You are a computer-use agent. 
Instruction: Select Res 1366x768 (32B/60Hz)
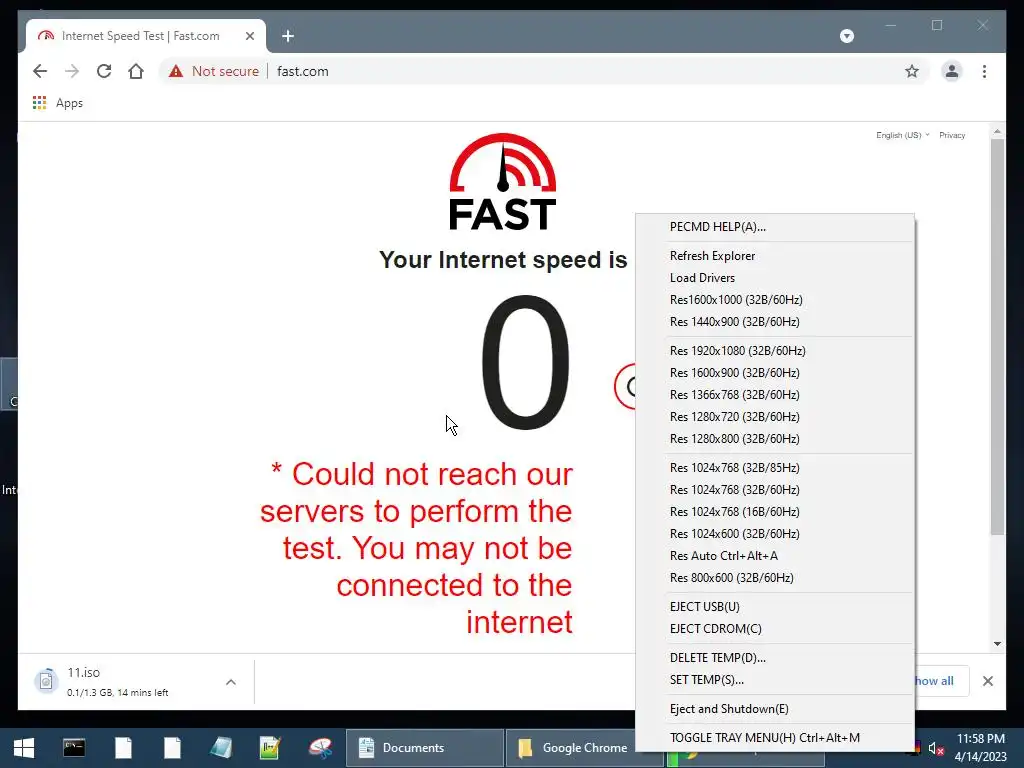[775, 394]
